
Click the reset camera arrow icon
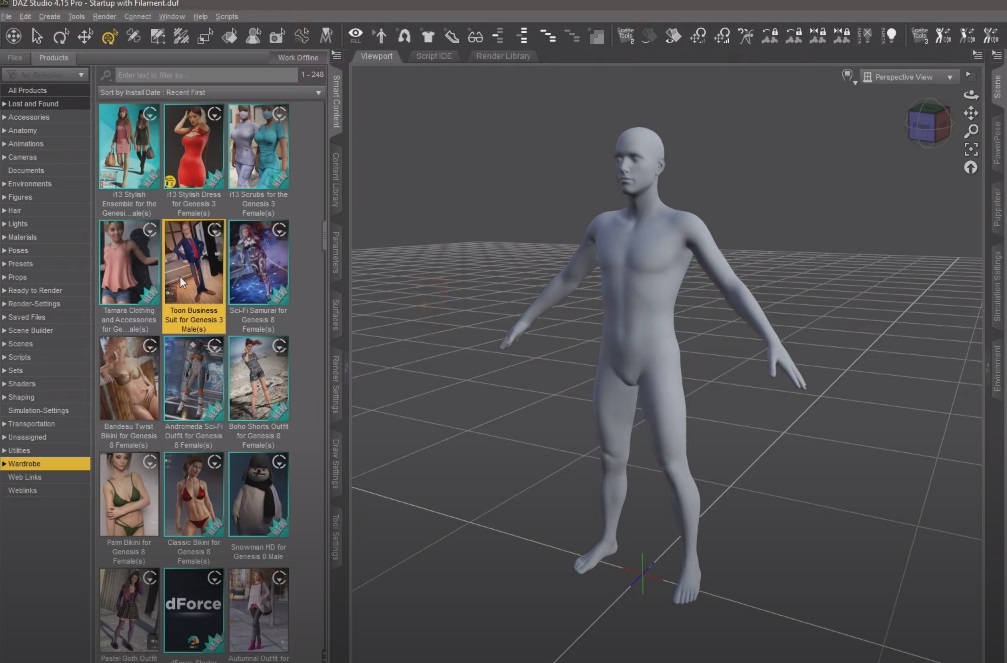[970, 168]
